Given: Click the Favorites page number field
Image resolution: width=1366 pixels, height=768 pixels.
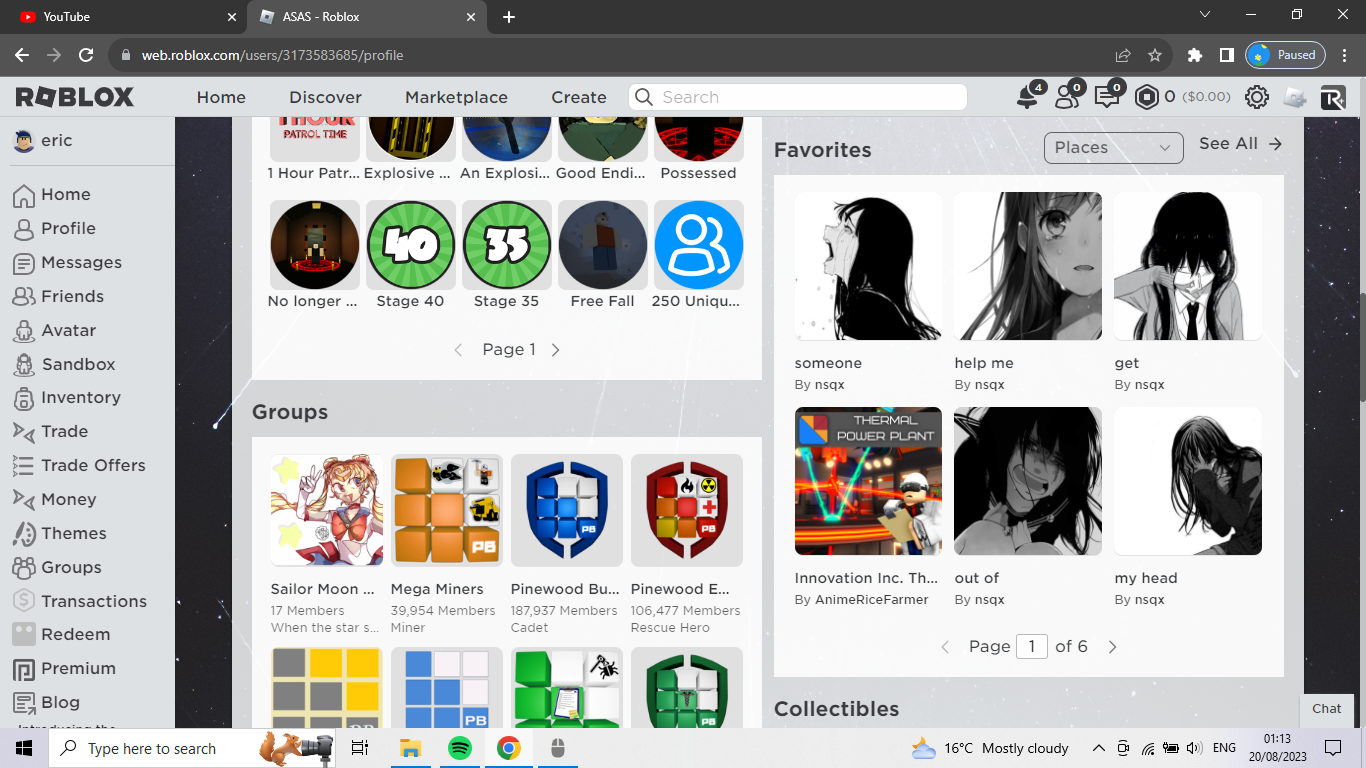Looking at the screenshot, I should click(1031, 646).
